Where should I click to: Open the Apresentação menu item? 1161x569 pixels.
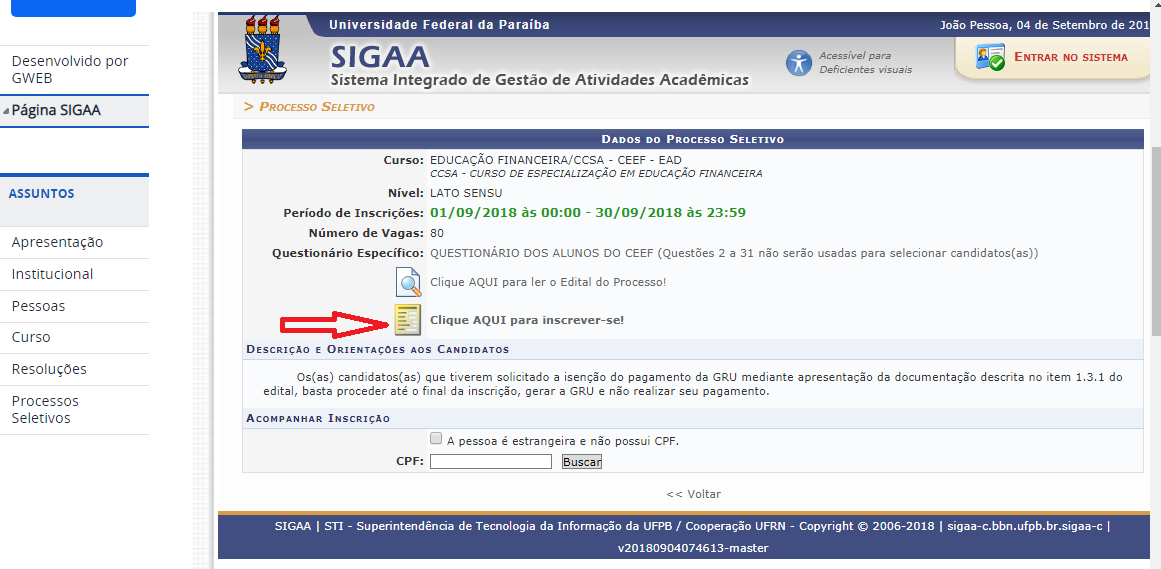pos(57,242)
